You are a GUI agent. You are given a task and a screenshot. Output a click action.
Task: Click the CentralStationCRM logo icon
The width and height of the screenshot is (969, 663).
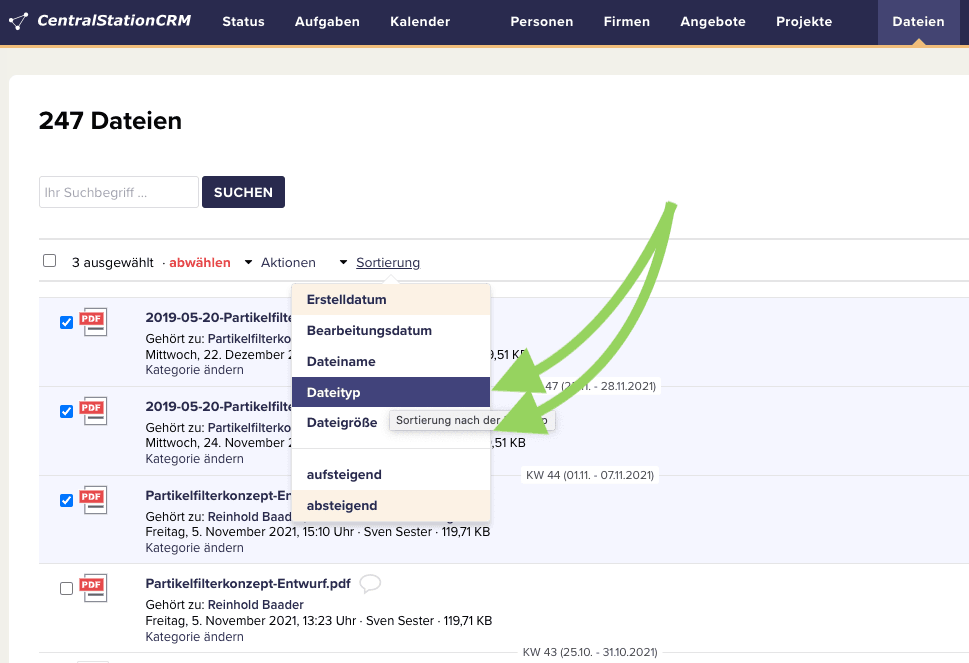(18, 21)
